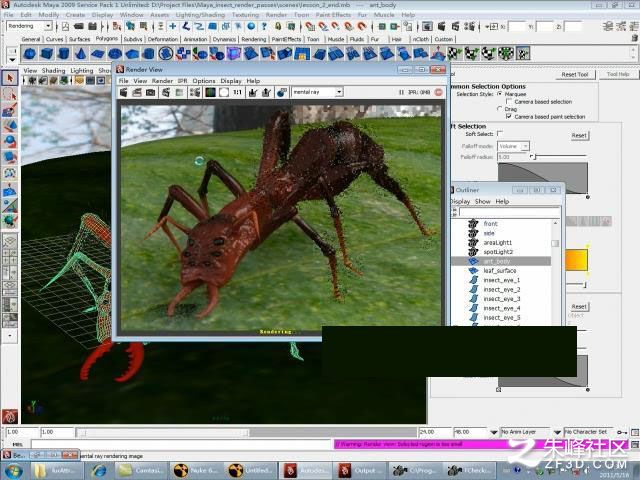Image resolution: width=640 pixels, height=480 pixels.
Task: Switch to the Polygons shelf tab
Action: click(x=107, y=39)
